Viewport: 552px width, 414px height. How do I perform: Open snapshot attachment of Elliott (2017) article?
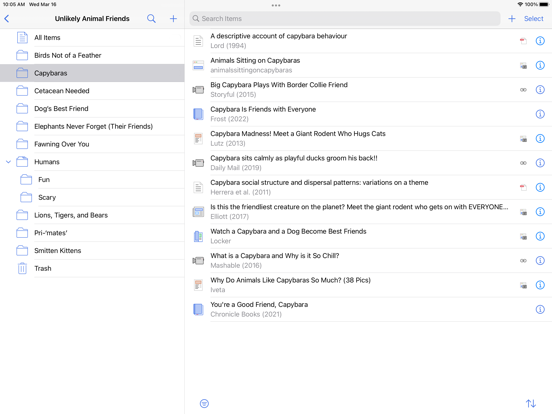click(523, 212)
